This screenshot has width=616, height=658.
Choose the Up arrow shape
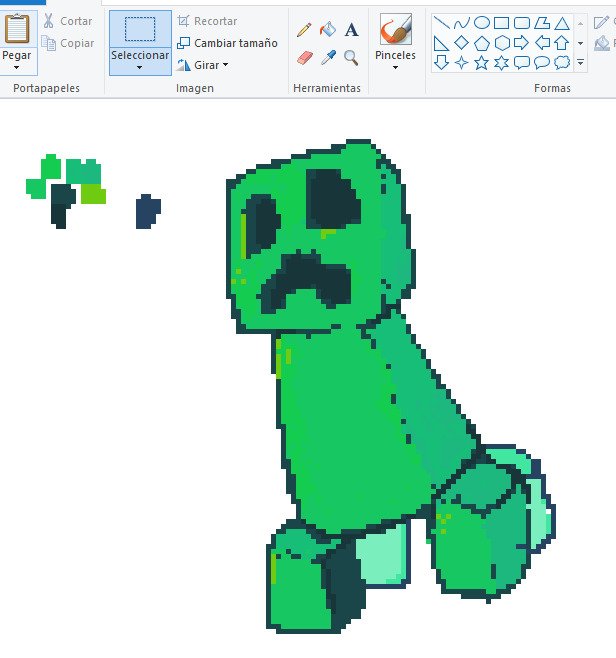[x=562, y=43]
